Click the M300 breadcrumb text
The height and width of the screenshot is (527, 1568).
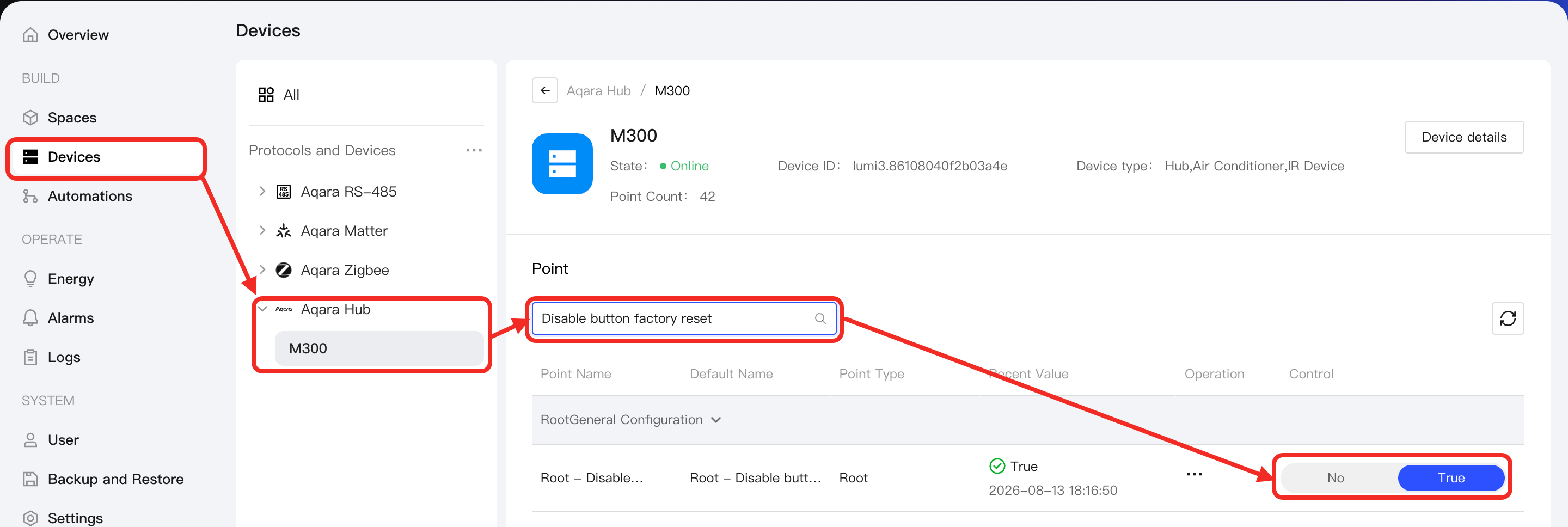point(672,91)
